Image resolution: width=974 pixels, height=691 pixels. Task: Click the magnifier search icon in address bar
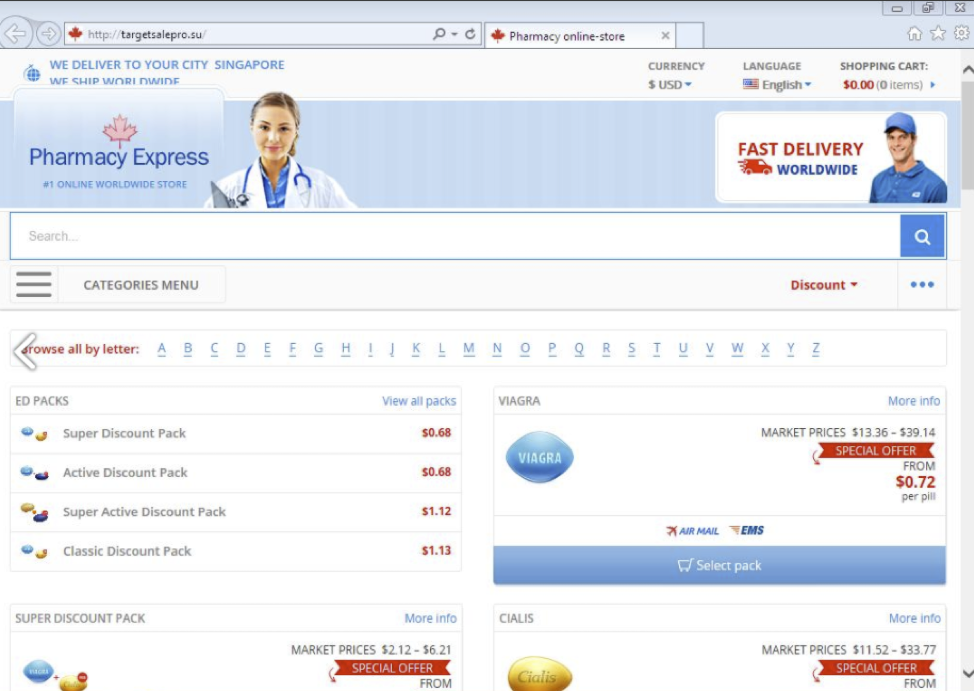click(439, 34)
